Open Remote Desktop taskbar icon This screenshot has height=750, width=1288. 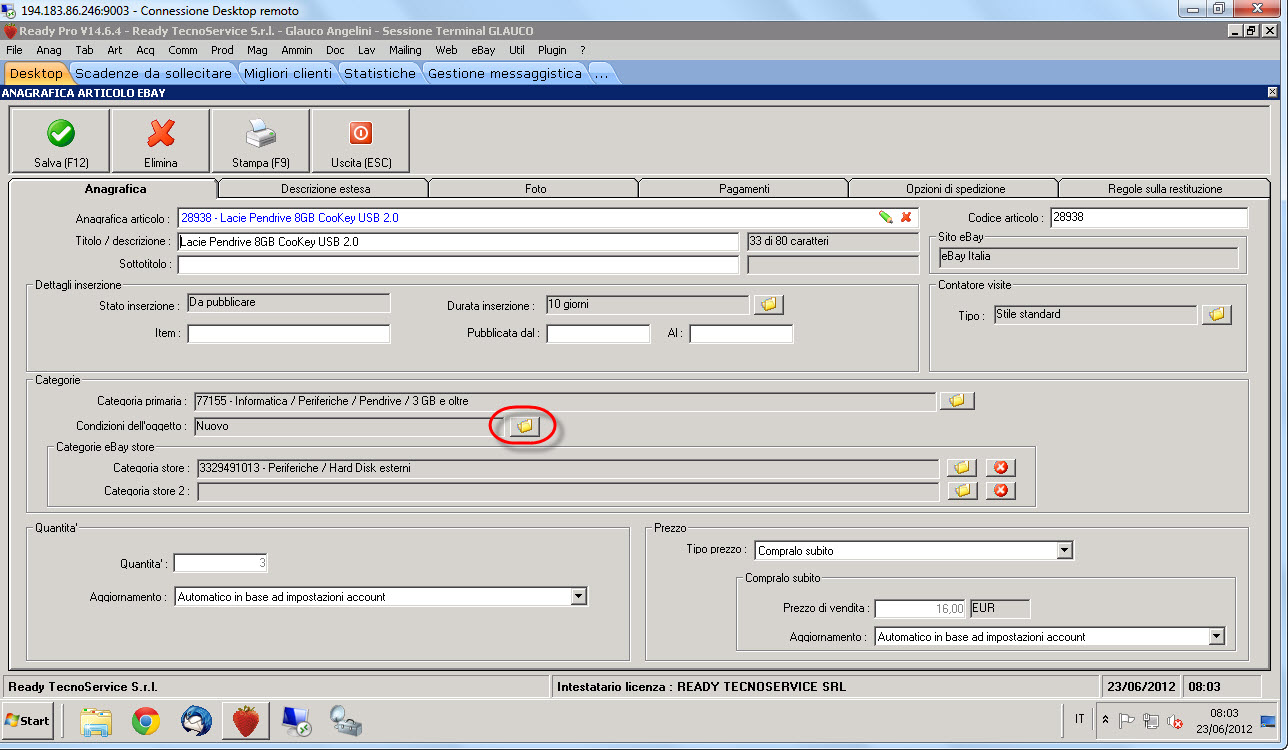[296, 721]
